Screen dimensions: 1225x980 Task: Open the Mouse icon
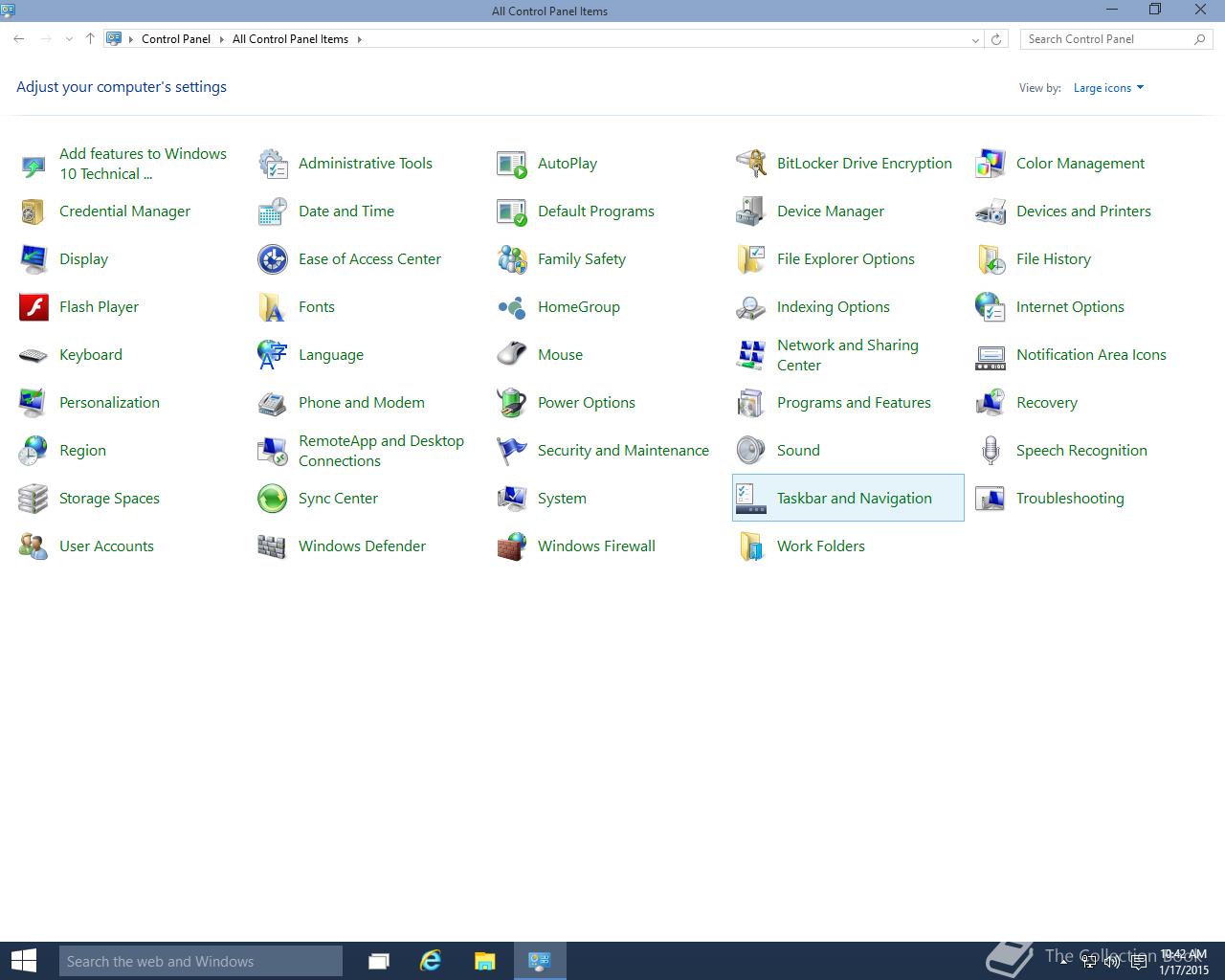512,355
